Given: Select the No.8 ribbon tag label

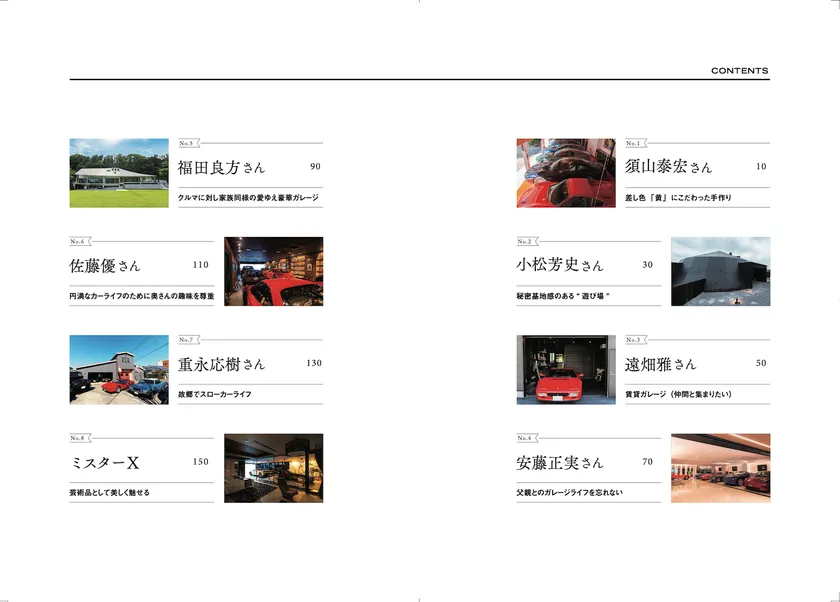Looking at the screenshot, I should coord(80,438).
